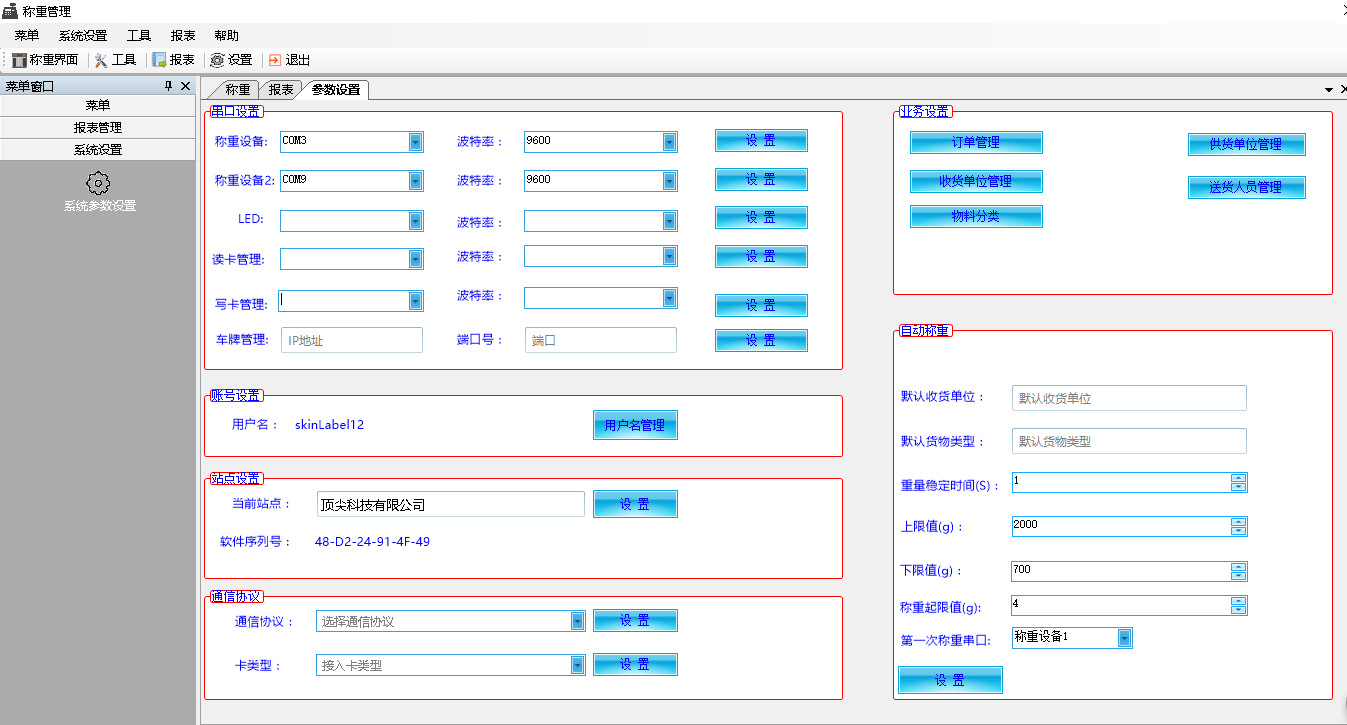Open the 系统设置 menu in menu bar
This screenshot has width=1347, height=725.
pos(82,35)
